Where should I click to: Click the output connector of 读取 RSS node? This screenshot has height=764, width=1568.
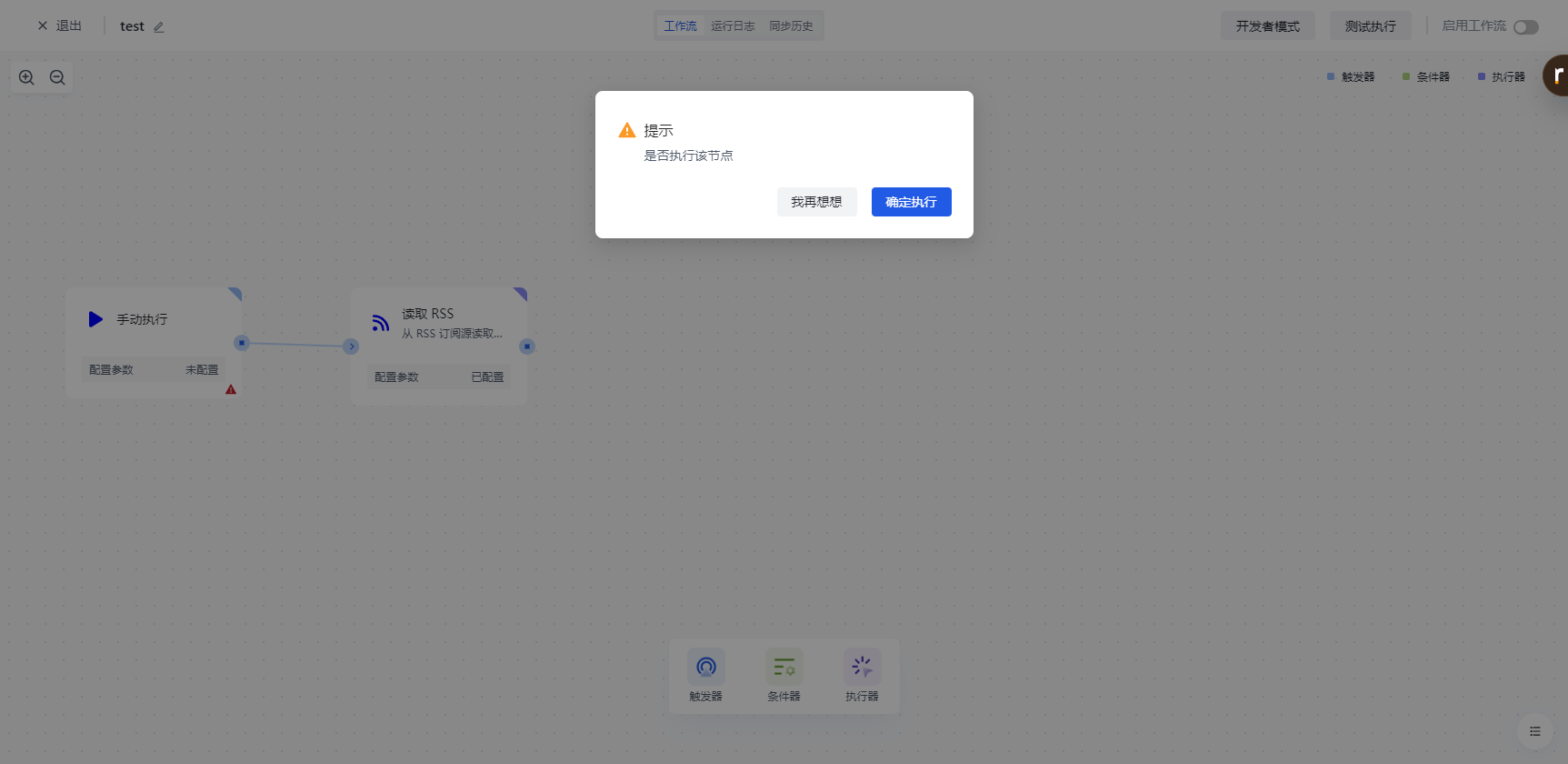tap(527, 347)
